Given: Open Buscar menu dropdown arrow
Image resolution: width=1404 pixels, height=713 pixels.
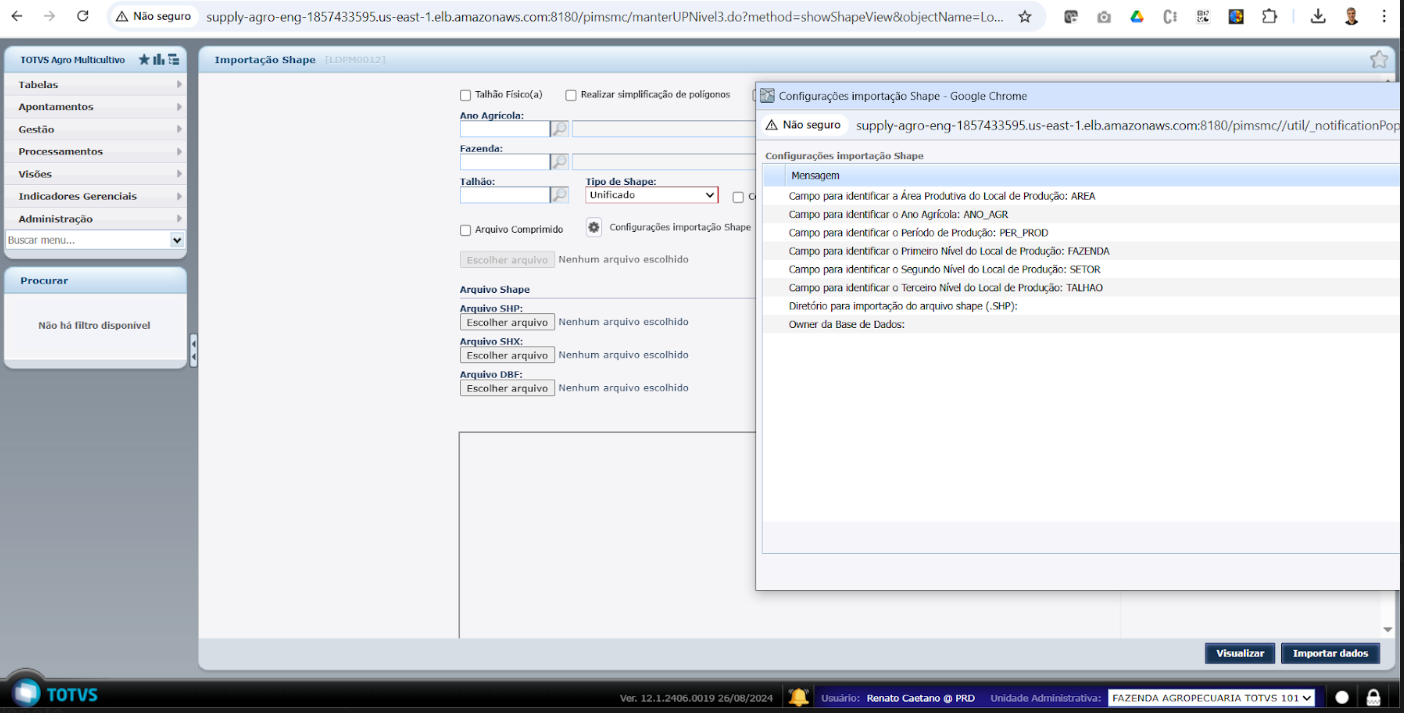Looking at the screenshot, I should click(x=177, y=240).
